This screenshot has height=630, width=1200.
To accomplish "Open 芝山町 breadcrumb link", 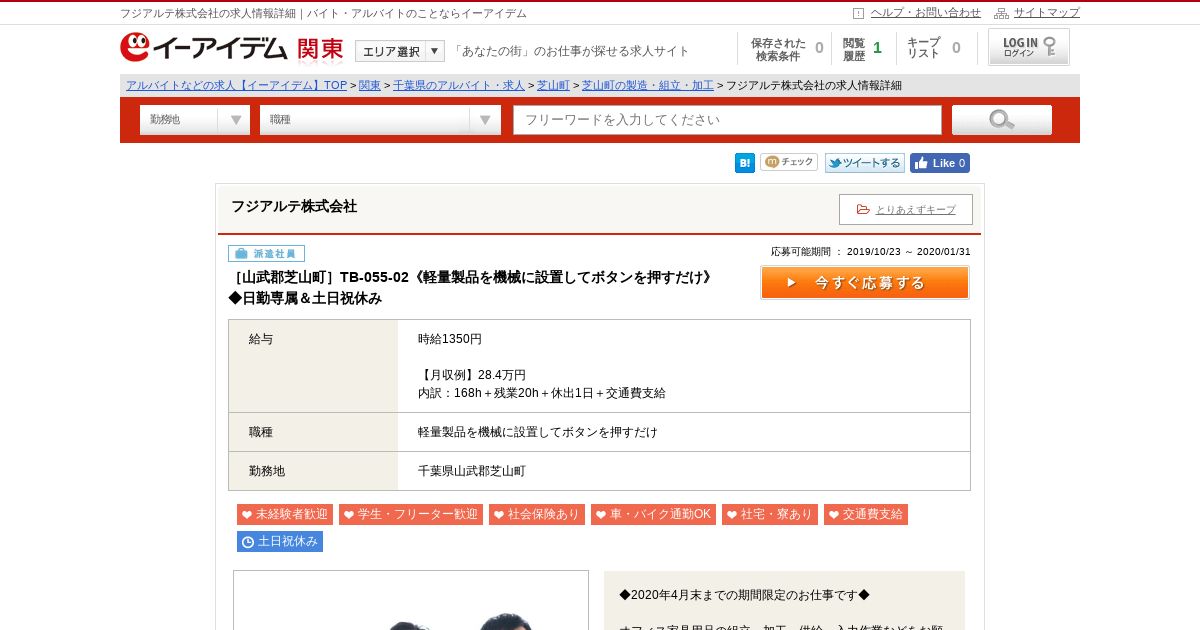I will [554, 86].
